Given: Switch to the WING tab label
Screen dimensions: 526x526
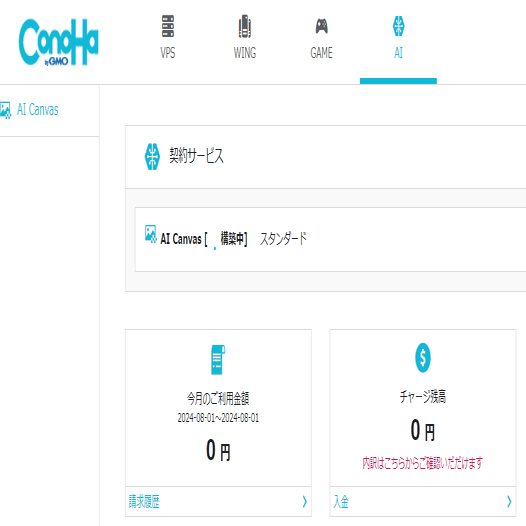Looking at the screenshot, I should 245,53.
